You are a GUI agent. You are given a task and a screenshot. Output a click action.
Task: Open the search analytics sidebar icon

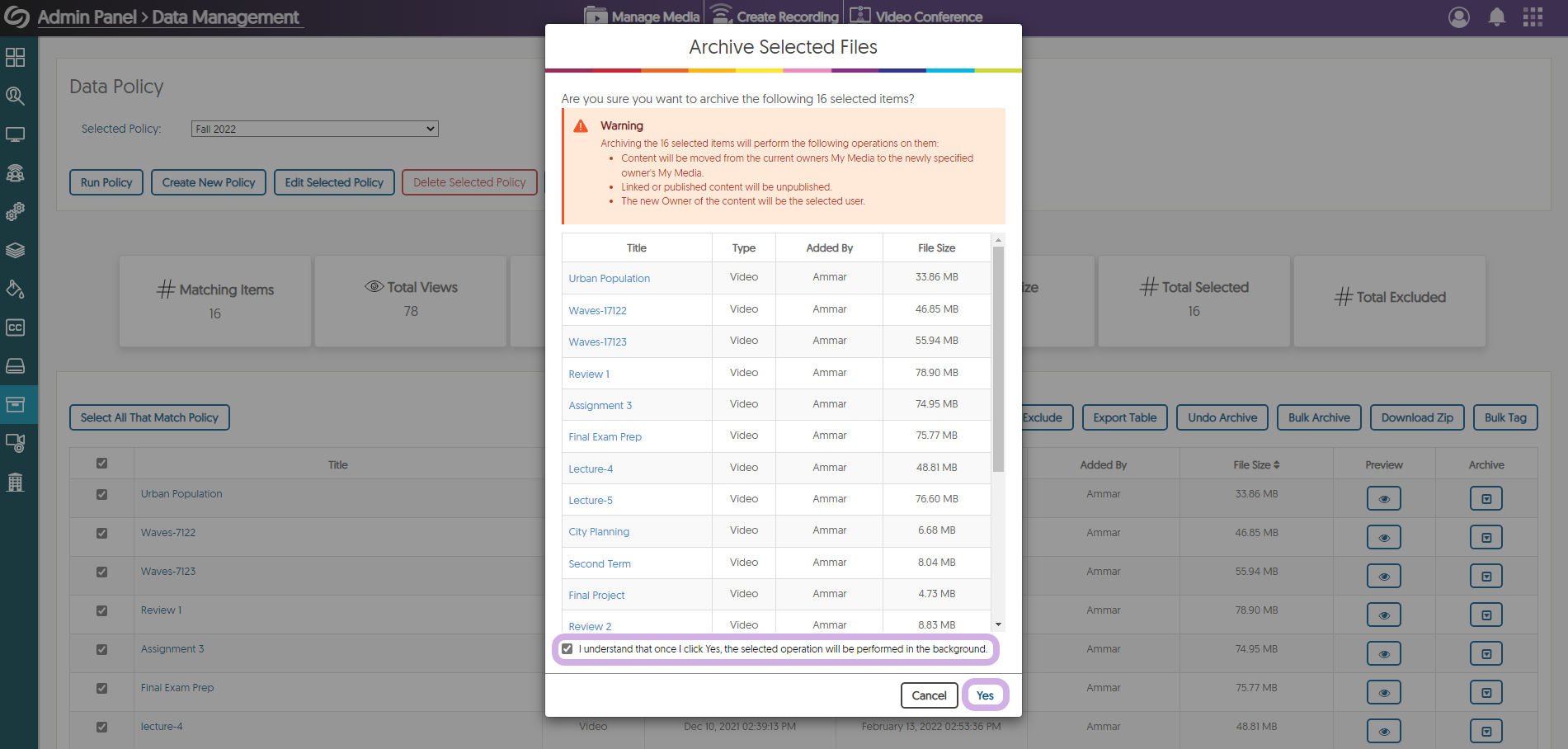tap(16, 96)
